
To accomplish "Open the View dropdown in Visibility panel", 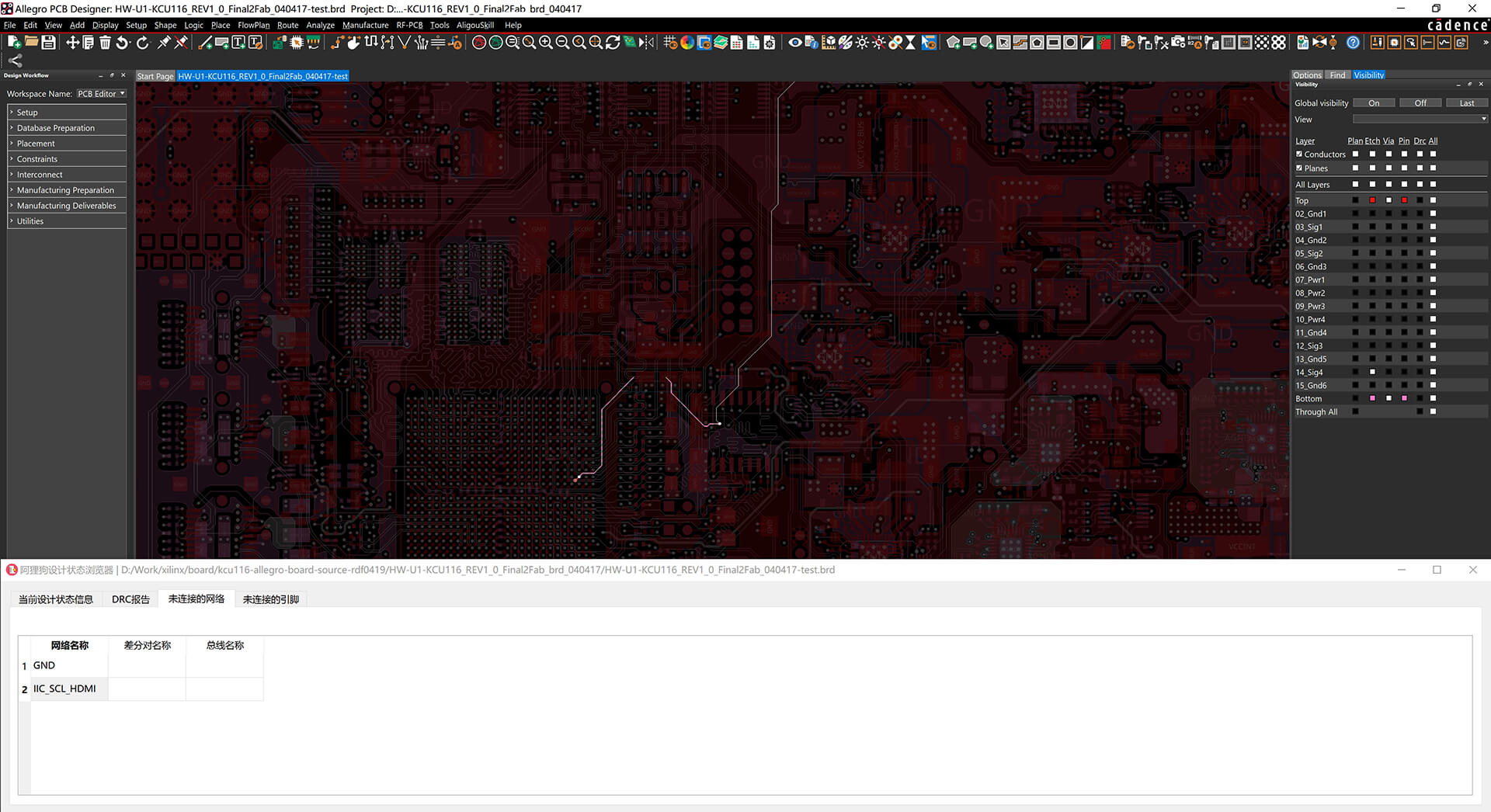I will (1420, 119).
